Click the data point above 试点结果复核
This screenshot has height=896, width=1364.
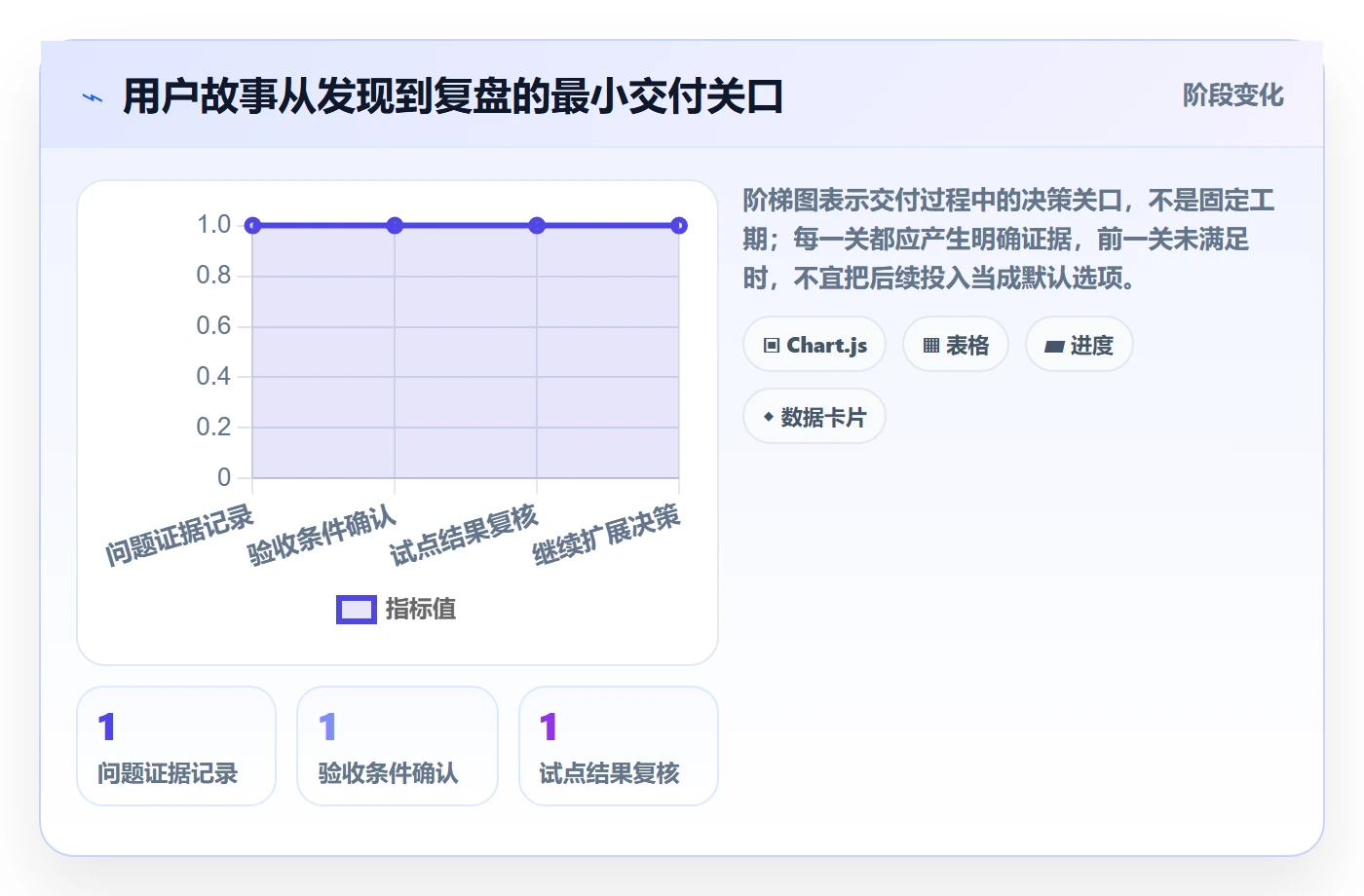(x=537, y=226)
